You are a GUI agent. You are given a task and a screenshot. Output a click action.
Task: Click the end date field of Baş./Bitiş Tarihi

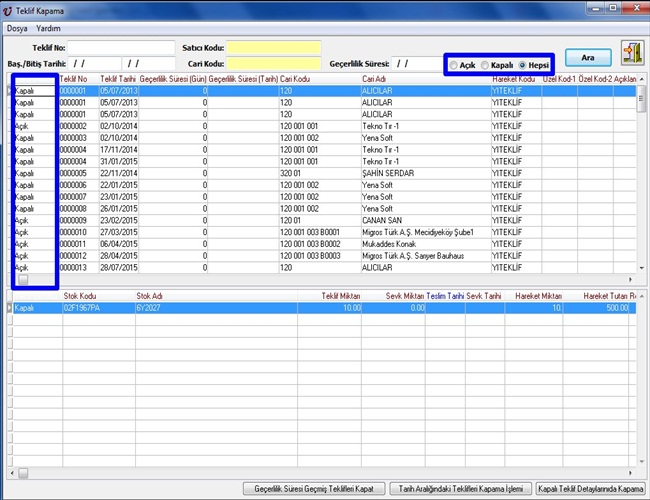coord(148,63)
